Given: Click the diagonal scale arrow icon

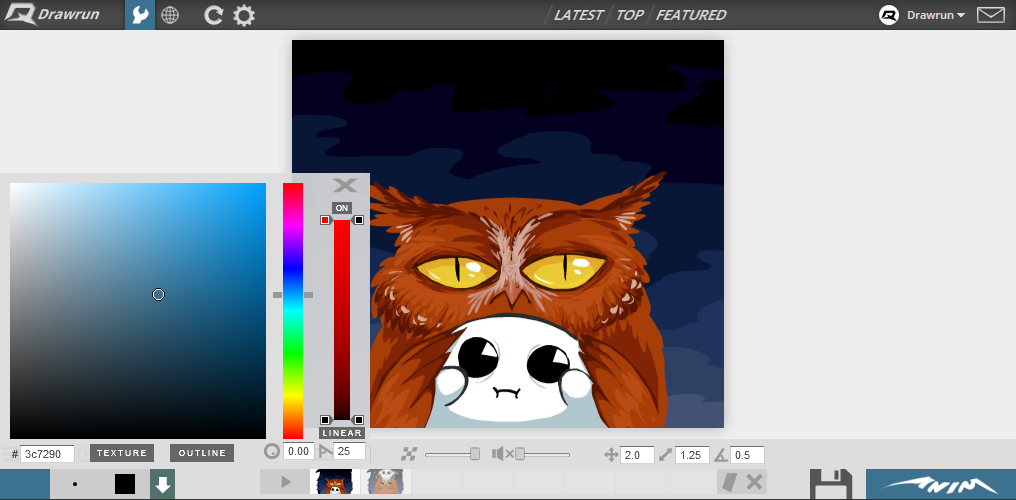Looking at the screenshot, I should click(x=665, y=455).
